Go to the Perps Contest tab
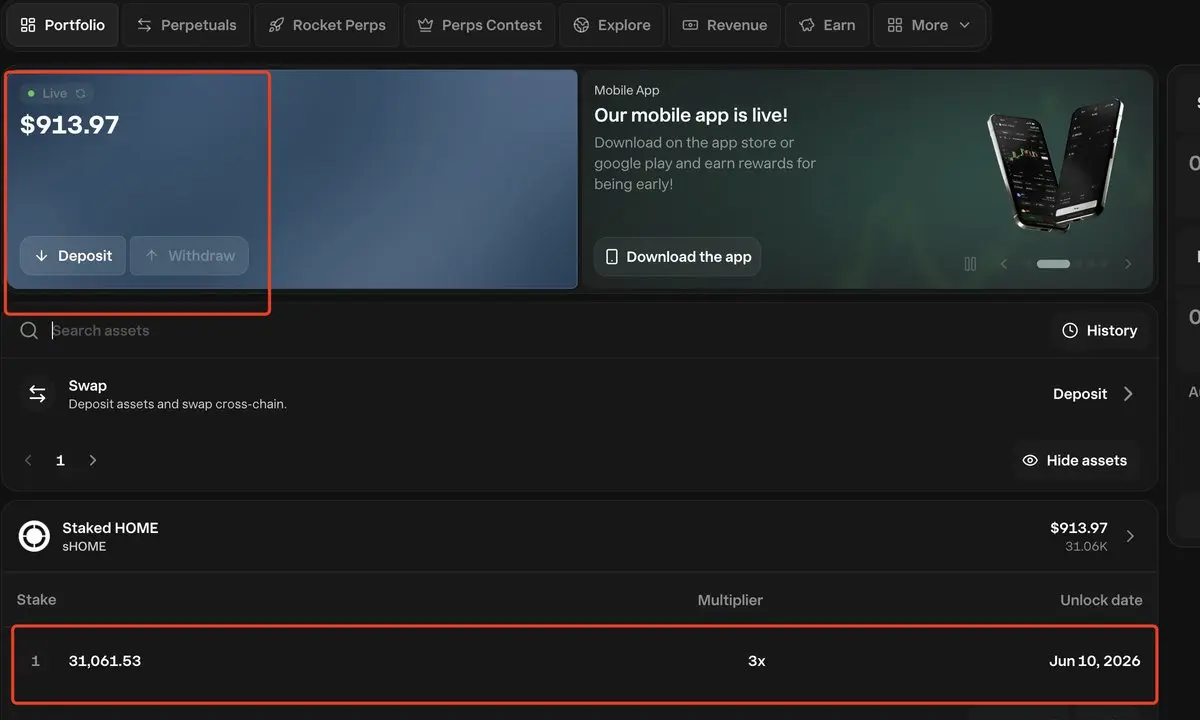Screen dimensions: 1200x720 (479, 25)
